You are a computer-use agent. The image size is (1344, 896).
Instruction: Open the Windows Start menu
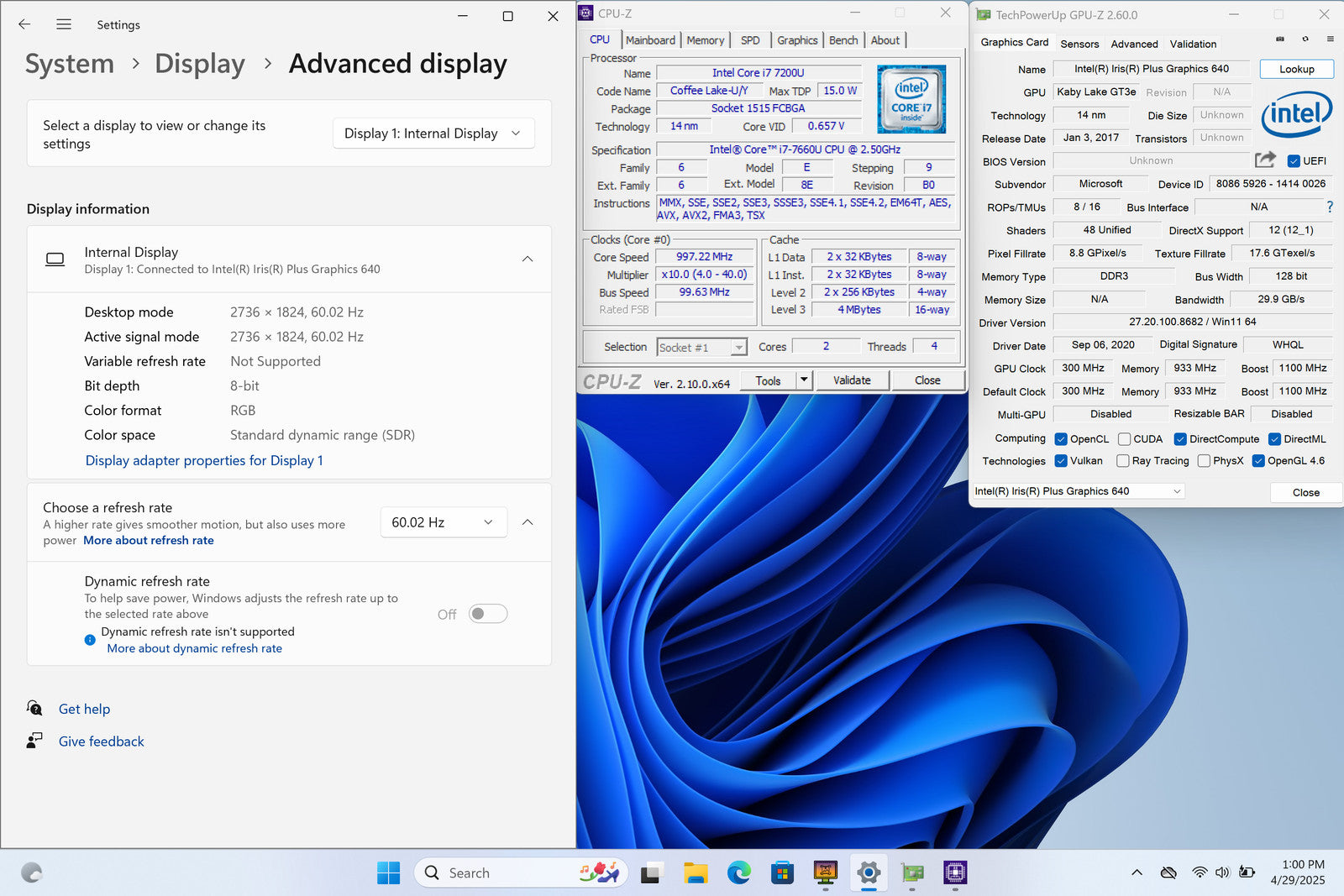click(x=388, y=873)
